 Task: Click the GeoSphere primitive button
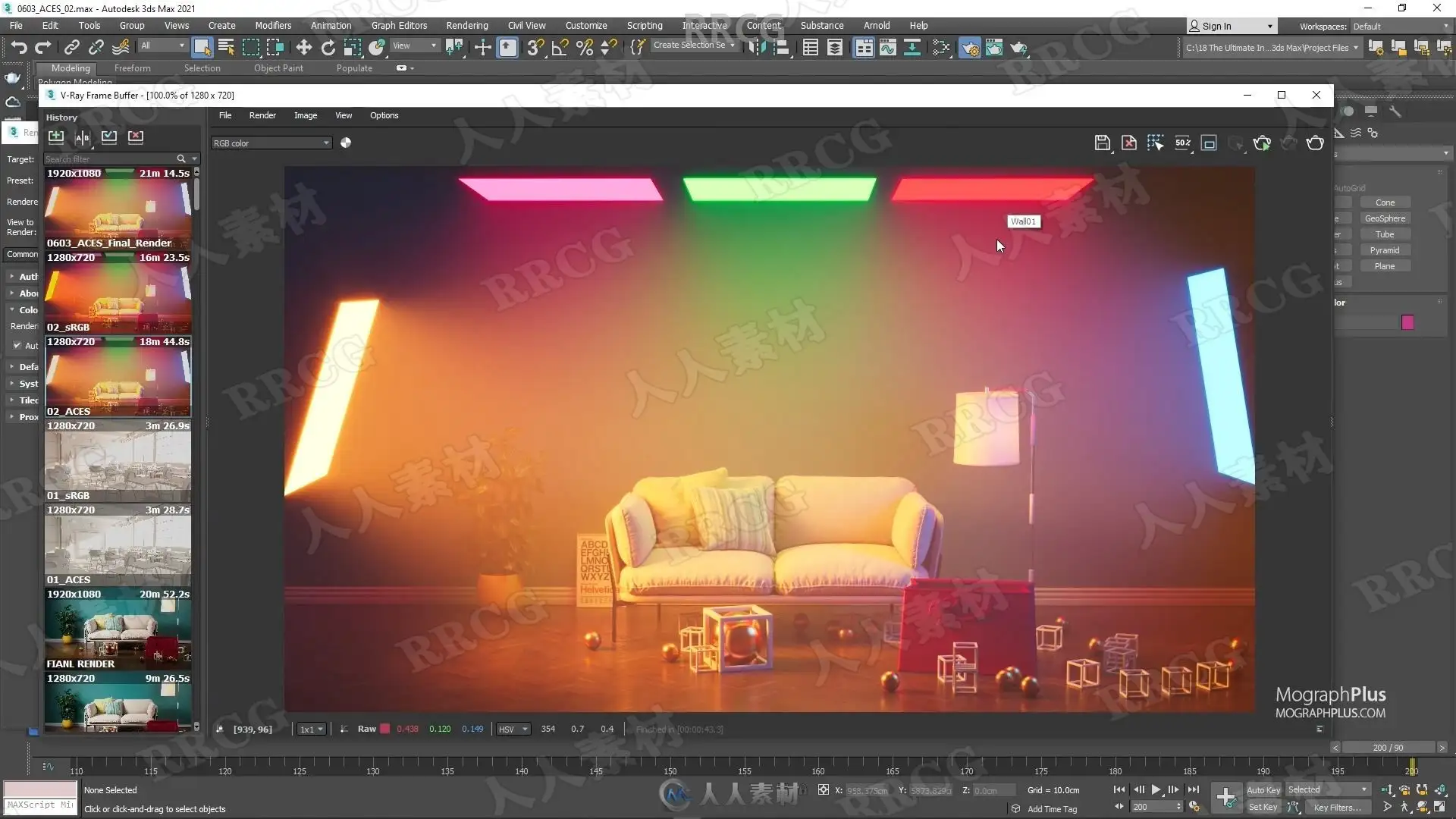pyautogui.click(x=1385, y=218)
